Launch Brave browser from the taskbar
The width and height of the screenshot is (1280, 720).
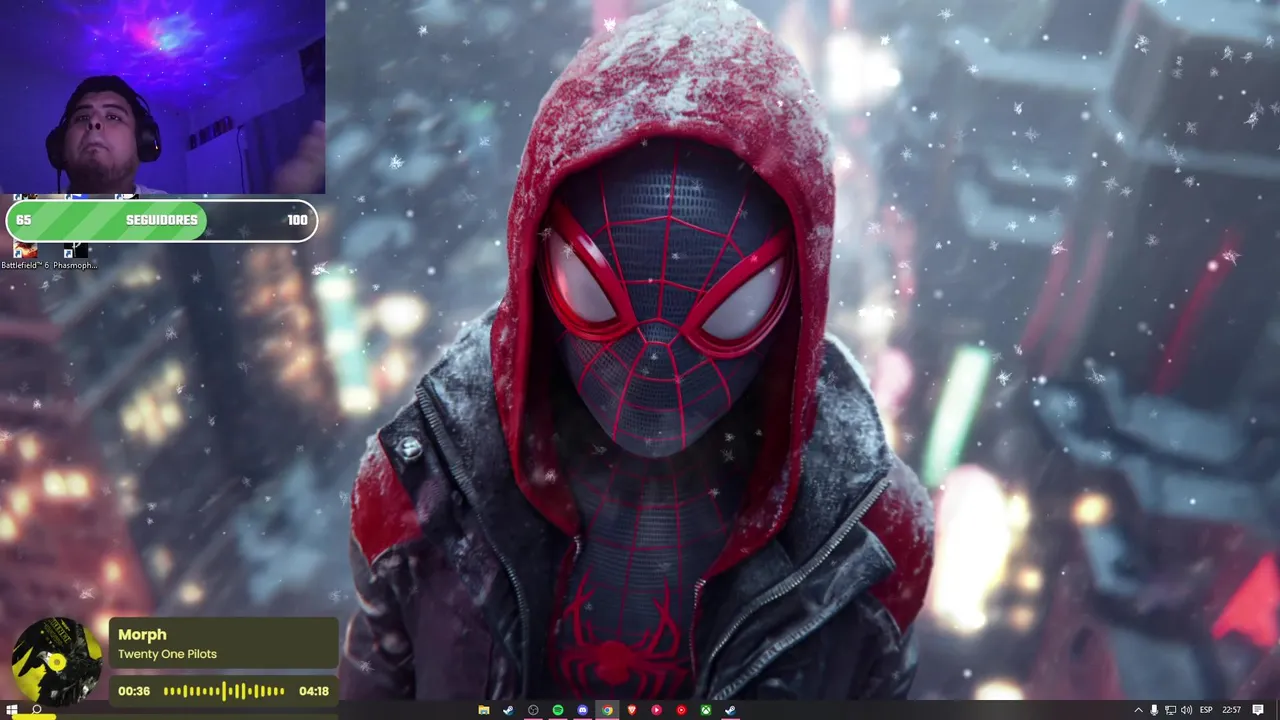[632, 710]
